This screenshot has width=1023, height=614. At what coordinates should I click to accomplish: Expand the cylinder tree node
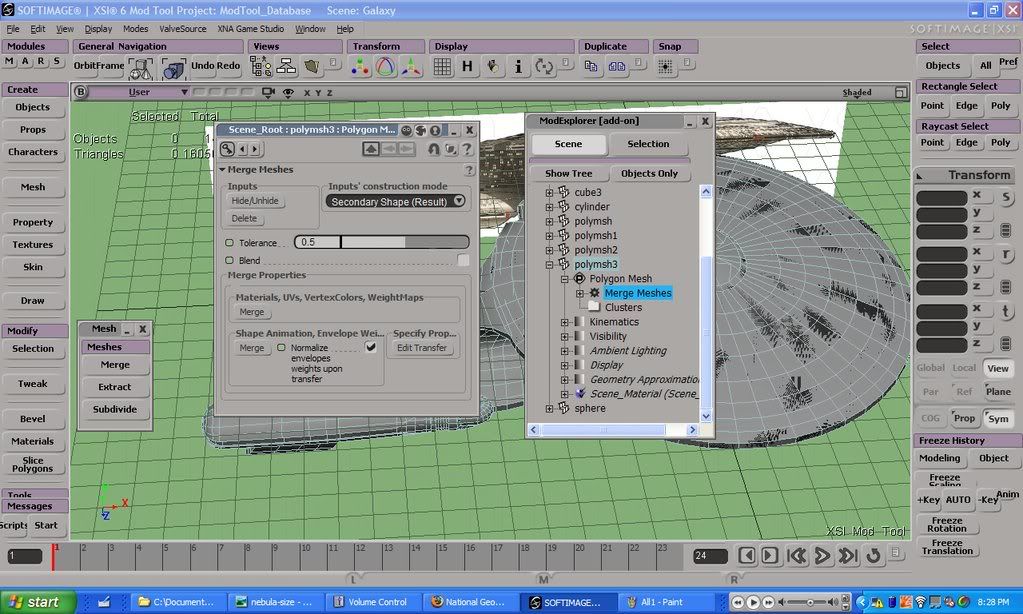549,207
